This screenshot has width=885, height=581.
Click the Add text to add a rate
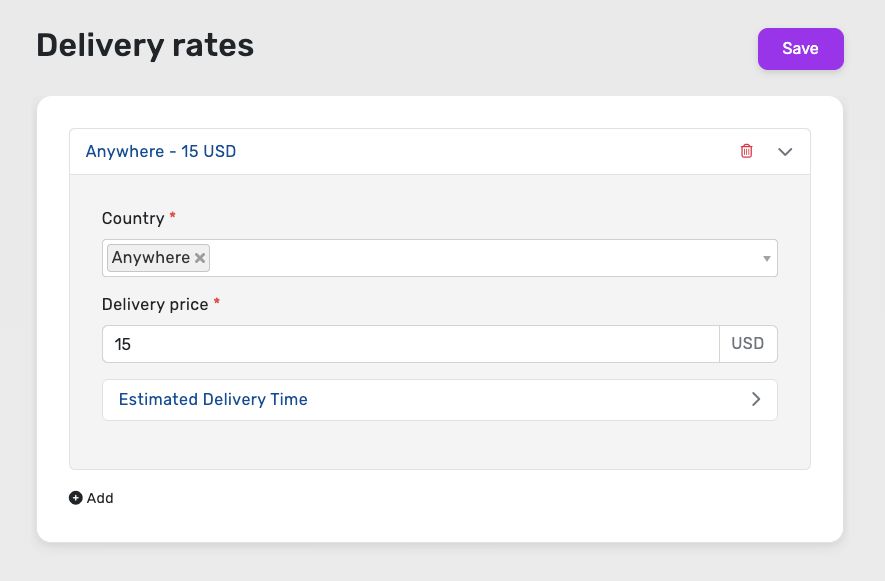[100, 498]
